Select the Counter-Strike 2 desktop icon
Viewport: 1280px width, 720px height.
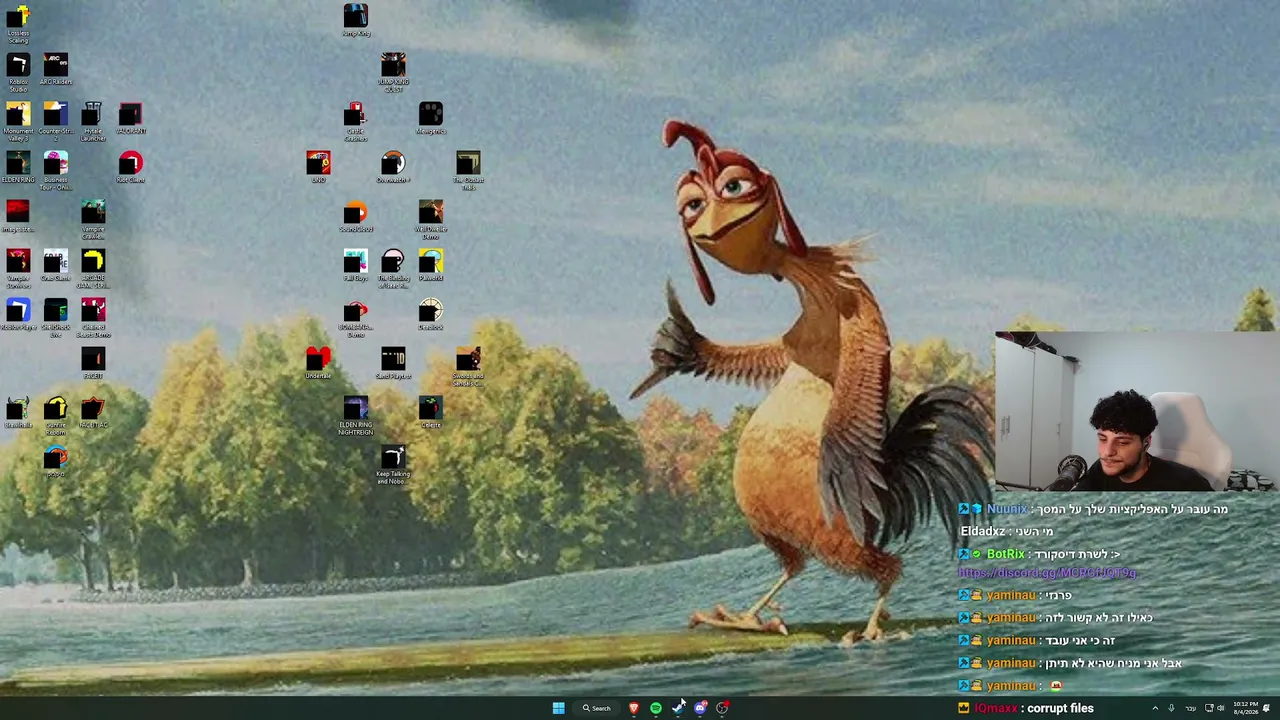[x=55, y=119]
